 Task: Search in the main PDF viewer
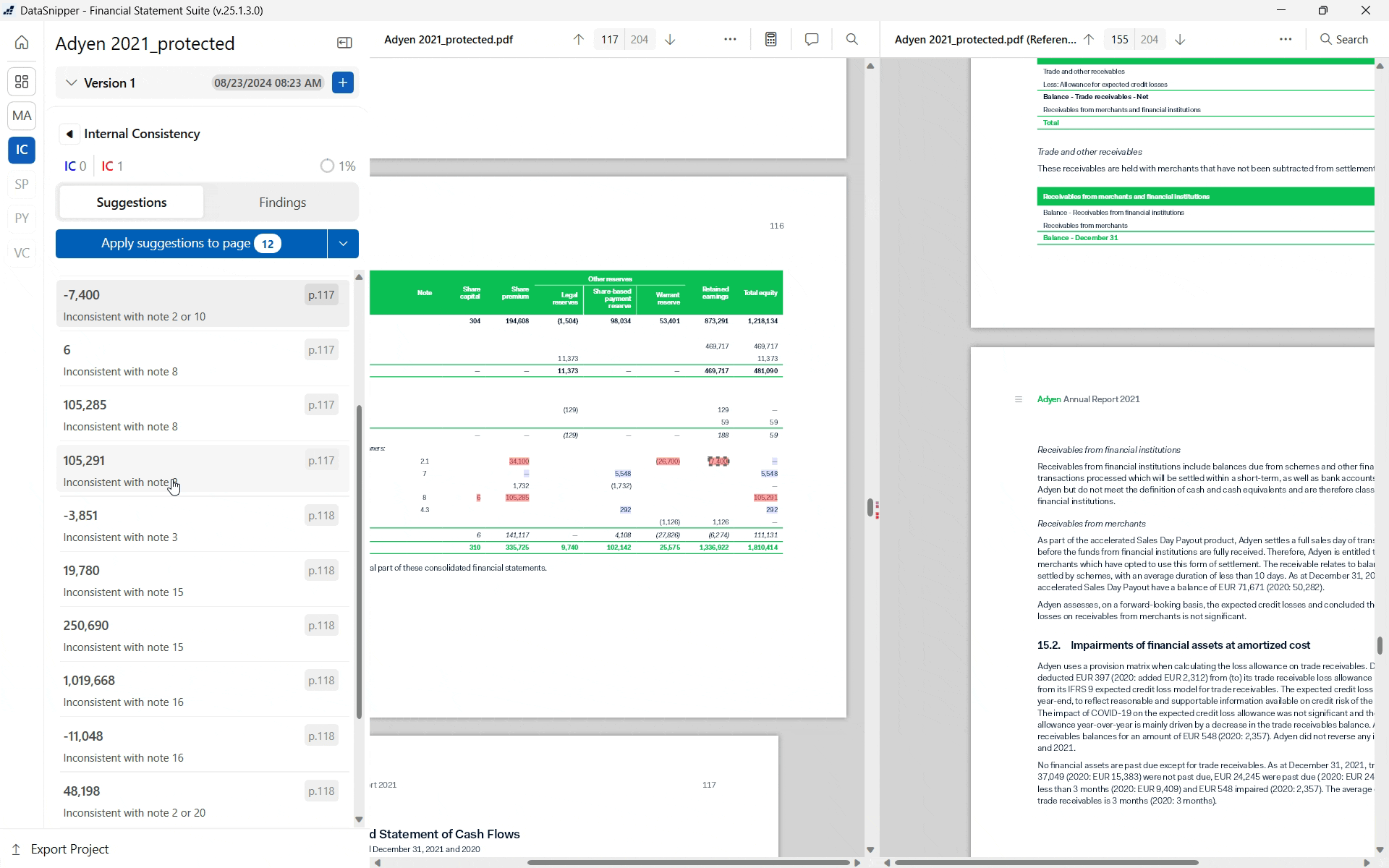pos(852,40)
